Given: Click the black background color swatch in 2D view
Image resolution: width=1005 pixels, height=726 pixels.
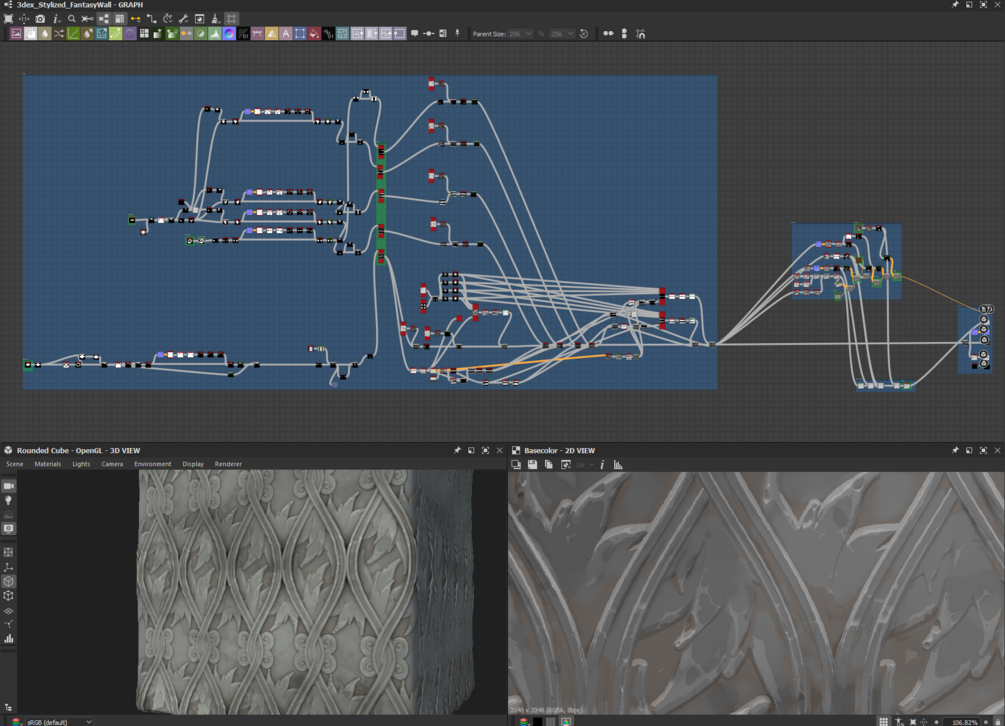Looking at the screenshot, I should point(537,721).
